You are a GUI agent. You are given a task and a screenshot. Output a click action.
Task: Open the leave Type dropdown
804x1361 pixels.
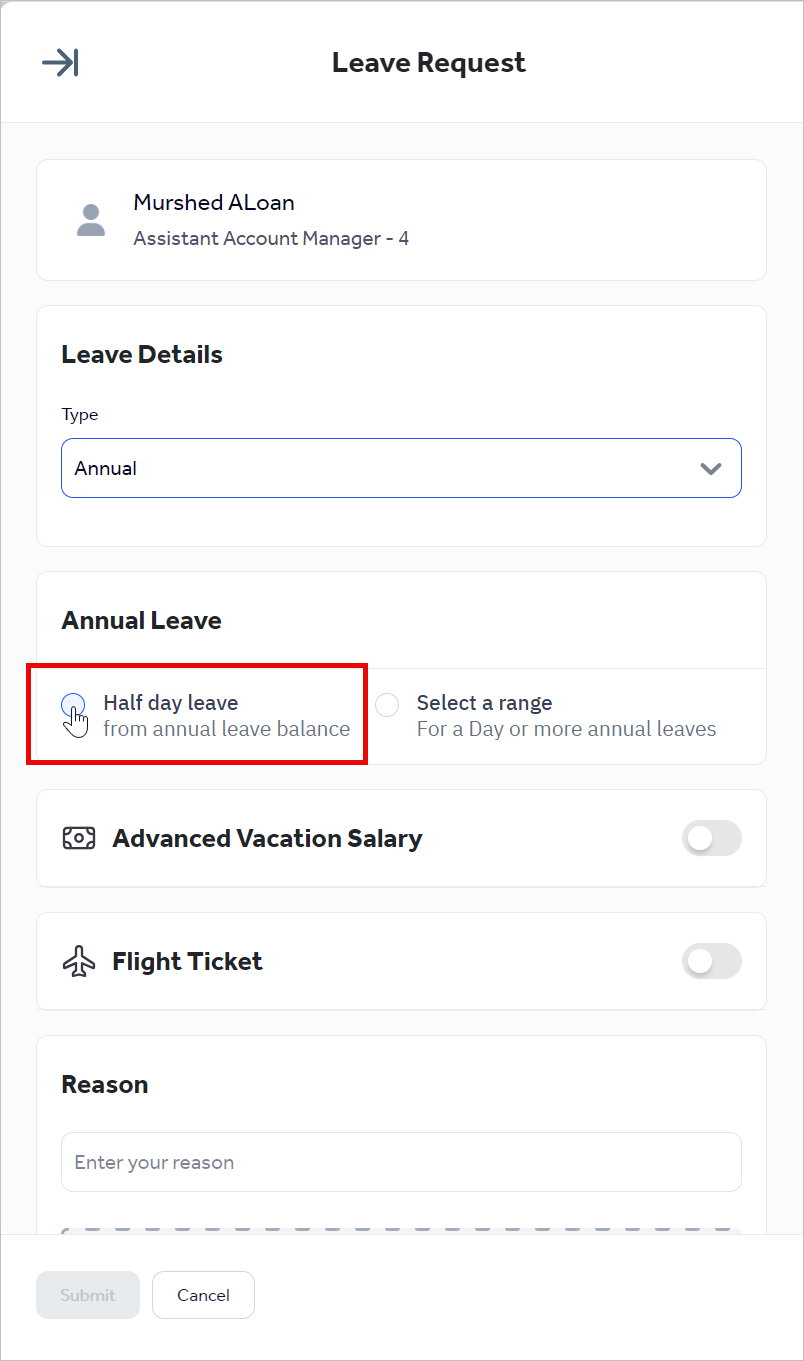click(x=401, y=467)
